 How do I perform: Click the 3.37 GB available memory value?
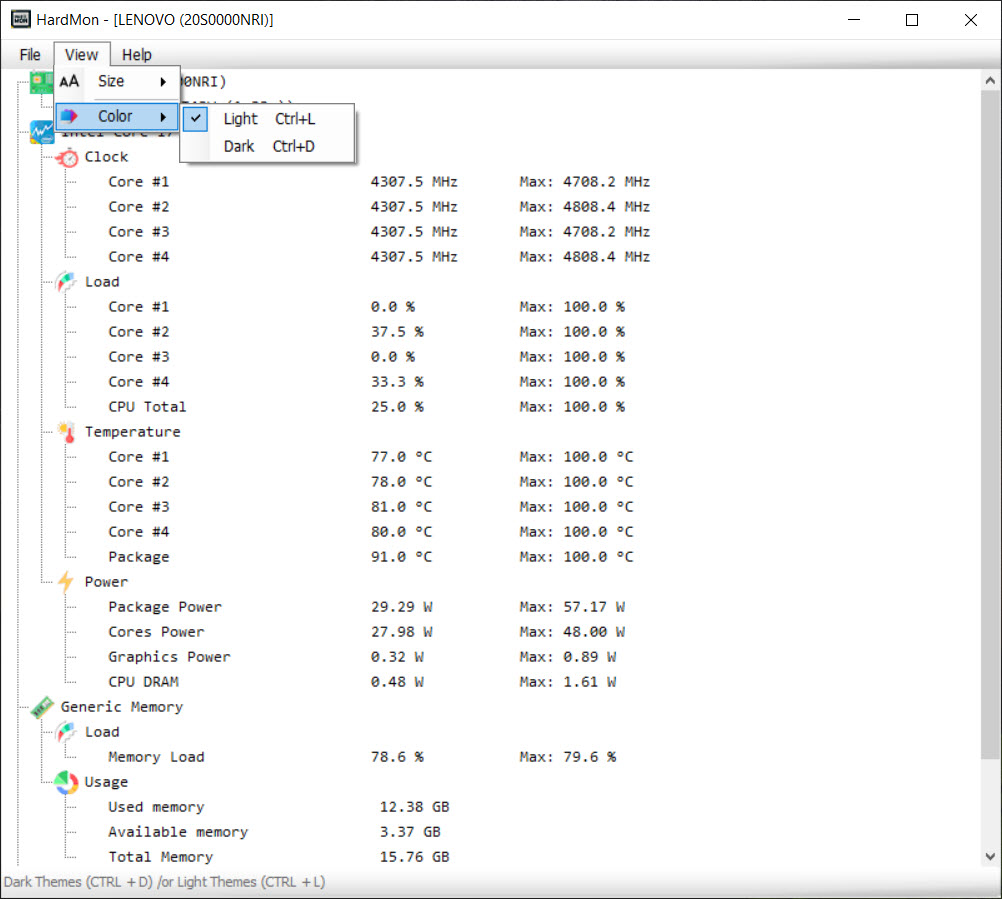point(410,832)
